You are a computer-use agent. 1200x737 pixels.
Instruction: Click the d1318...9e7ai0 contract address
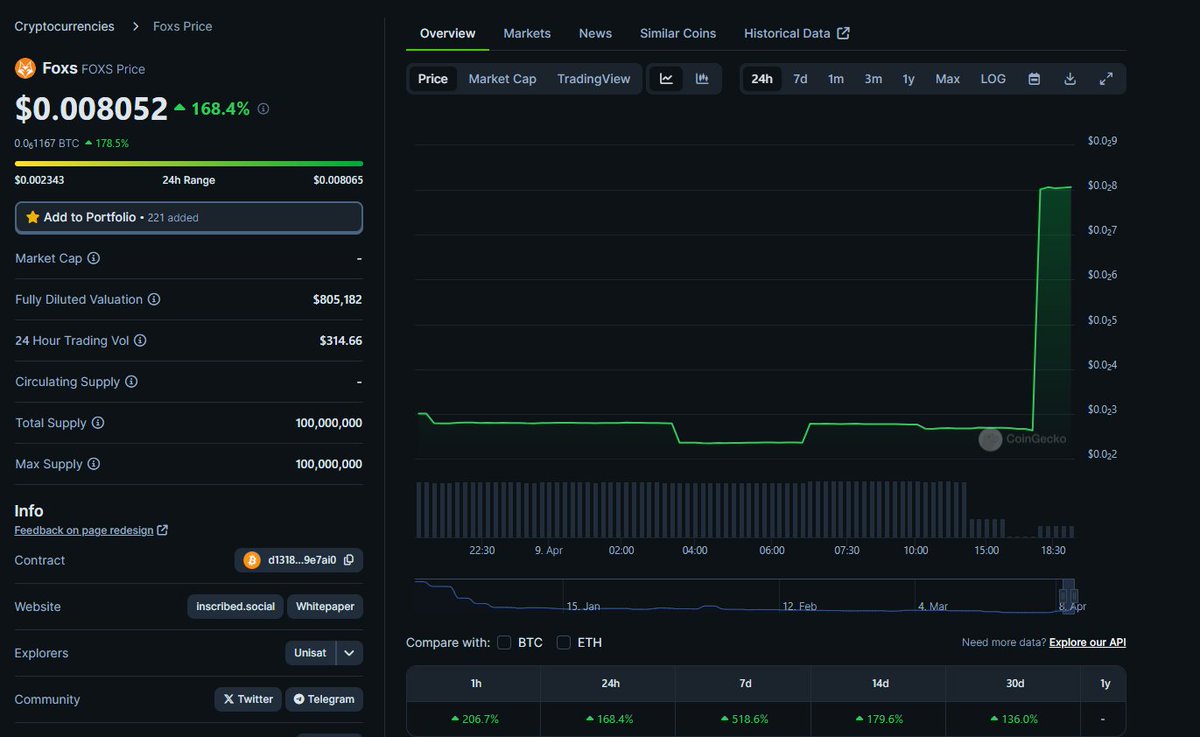302,560
